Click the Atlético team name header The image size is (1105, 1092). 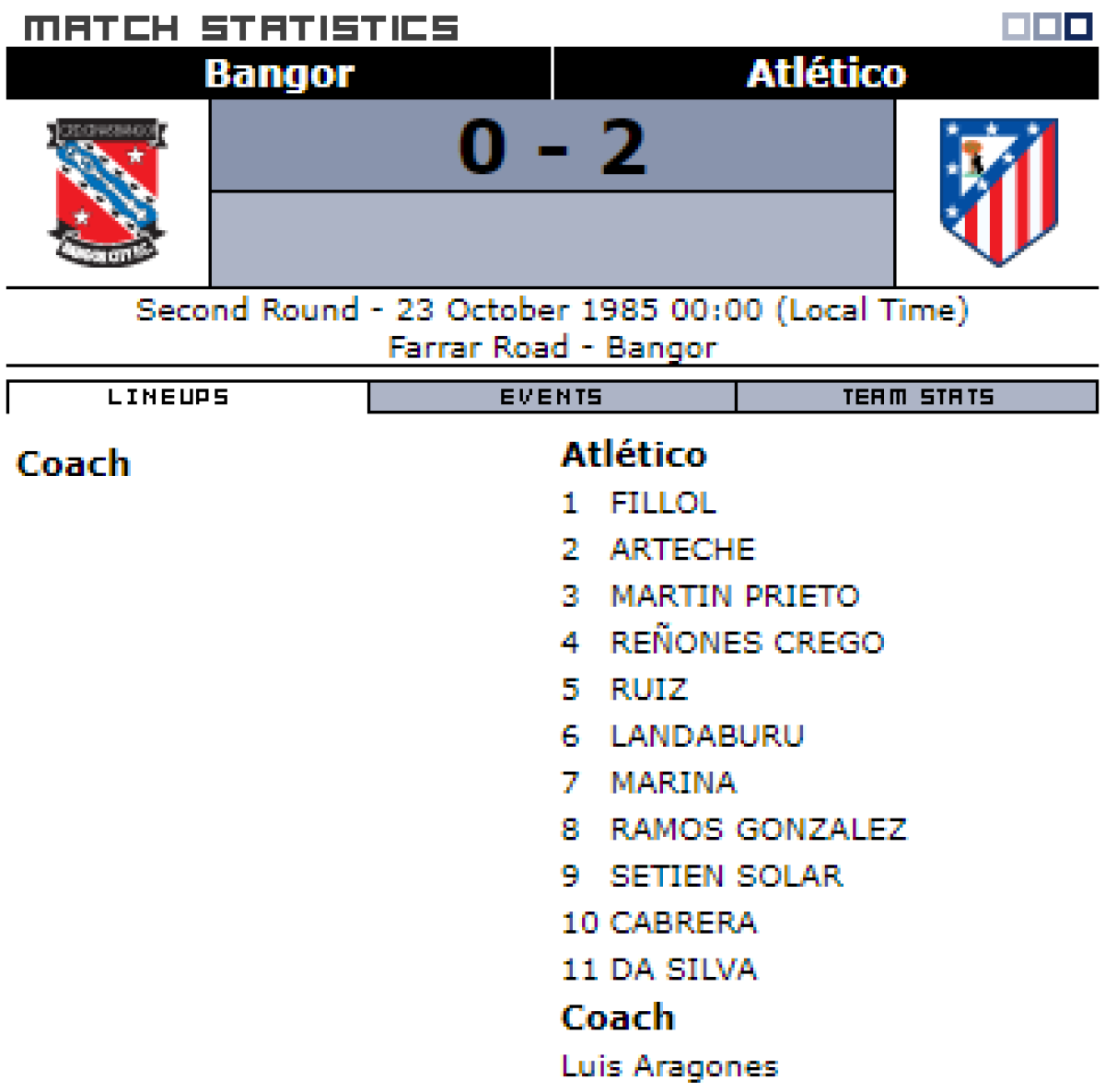826,74
